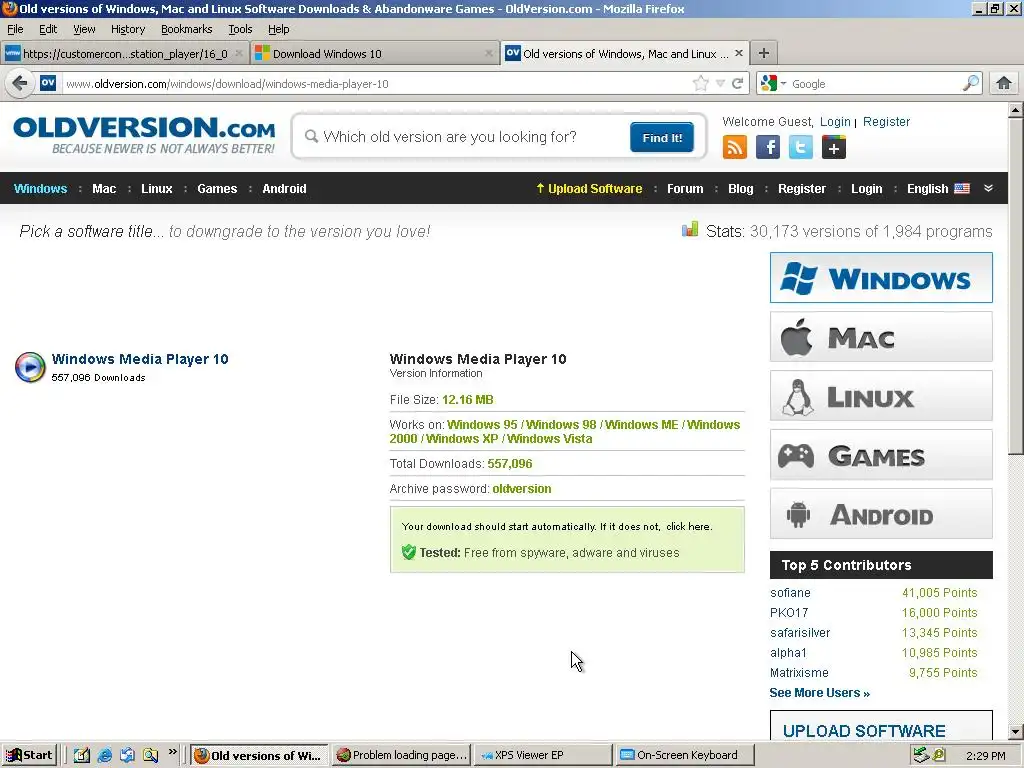Open the File menu

click(x=15, y=29)
